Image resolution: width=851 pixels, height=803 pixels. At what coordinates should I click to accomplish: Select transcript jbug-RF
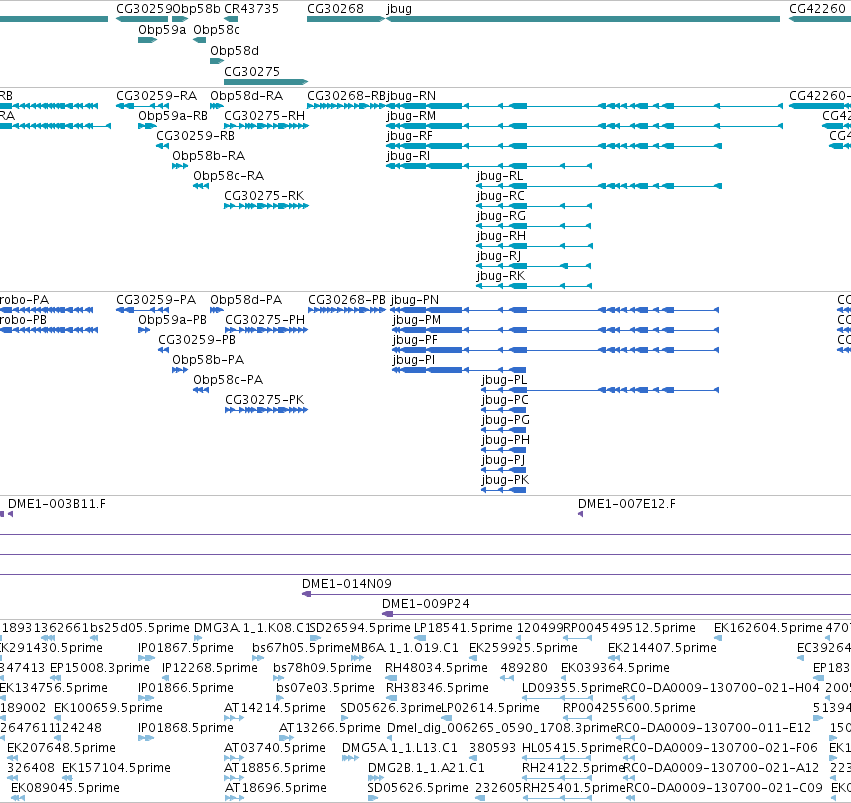click(554, 146)
